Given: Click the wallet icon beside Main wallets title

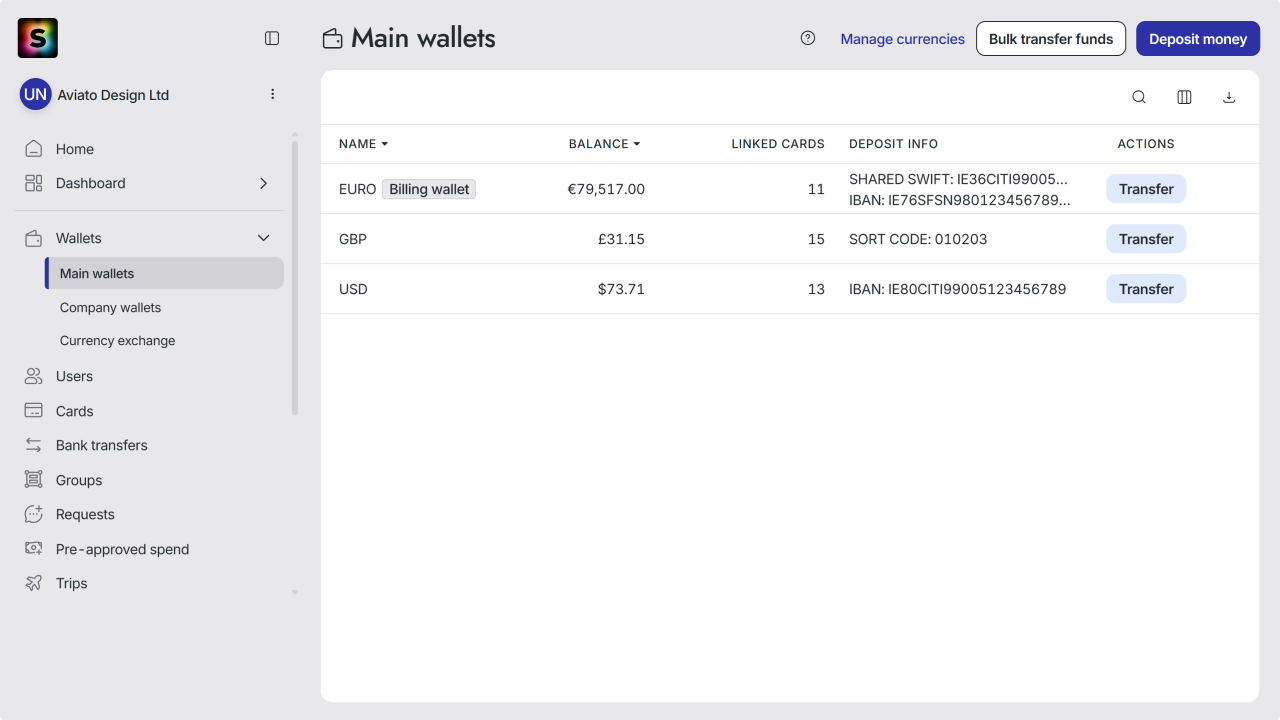Looking at the screenshot, I should [x=333, y=39].
